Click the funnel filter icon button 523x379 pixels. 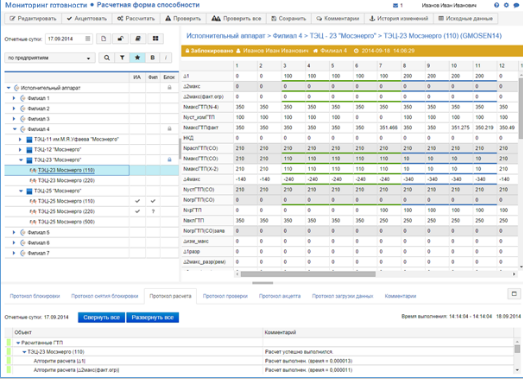pyautogui.click(x=122, y=58)
